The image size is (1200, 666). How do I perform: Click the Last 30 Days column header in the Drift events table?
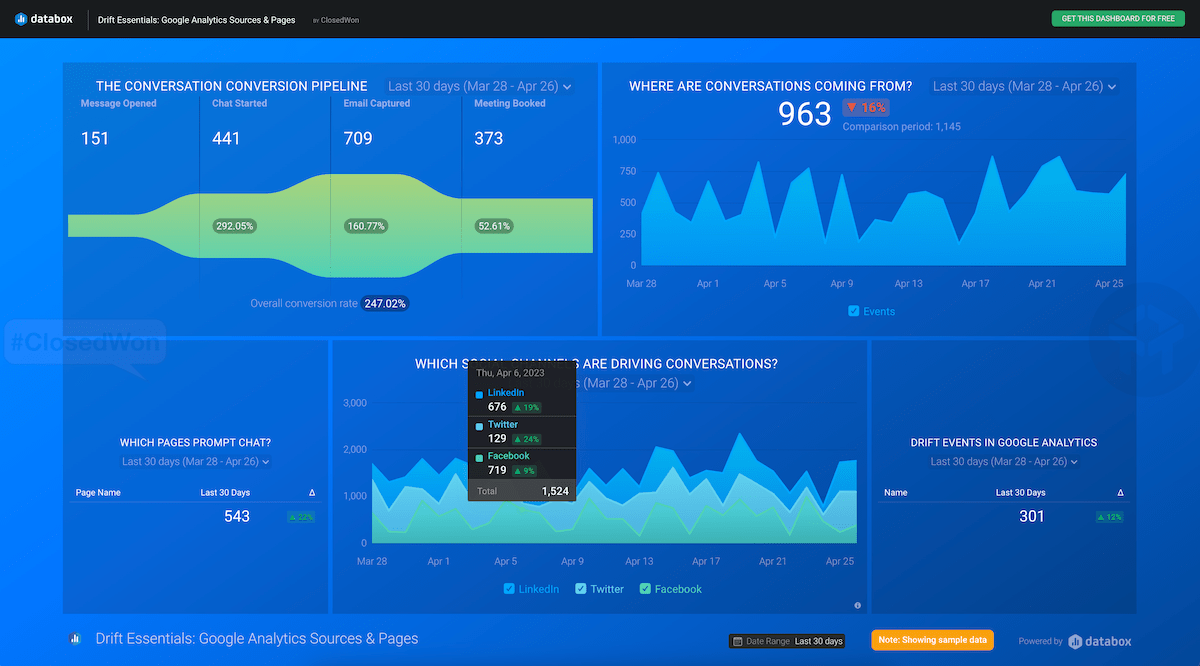point(1020,493)
